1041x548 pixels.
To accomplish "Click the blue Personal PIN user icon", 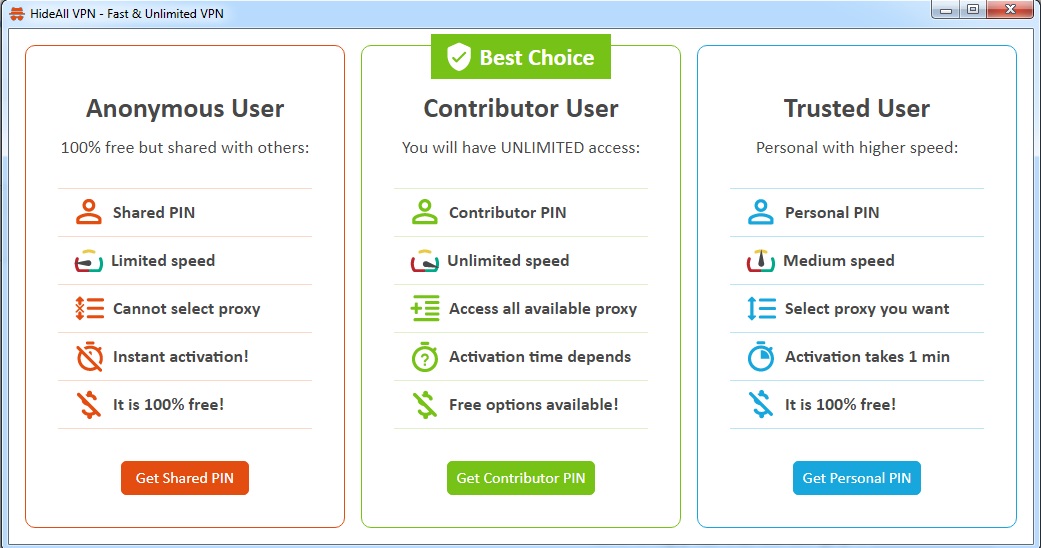I will point(761,212).
